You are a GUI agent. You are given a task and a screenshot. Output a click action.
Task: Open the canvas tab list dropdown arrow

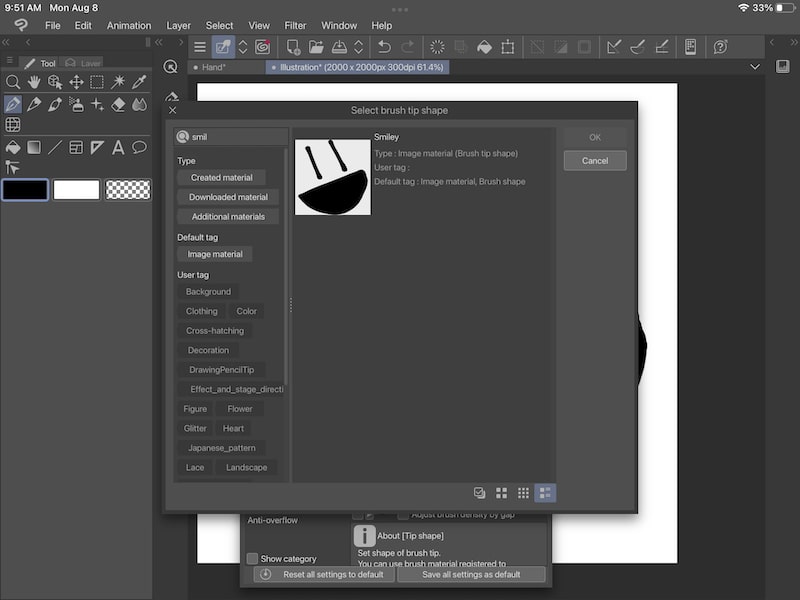tap(756, 66)
